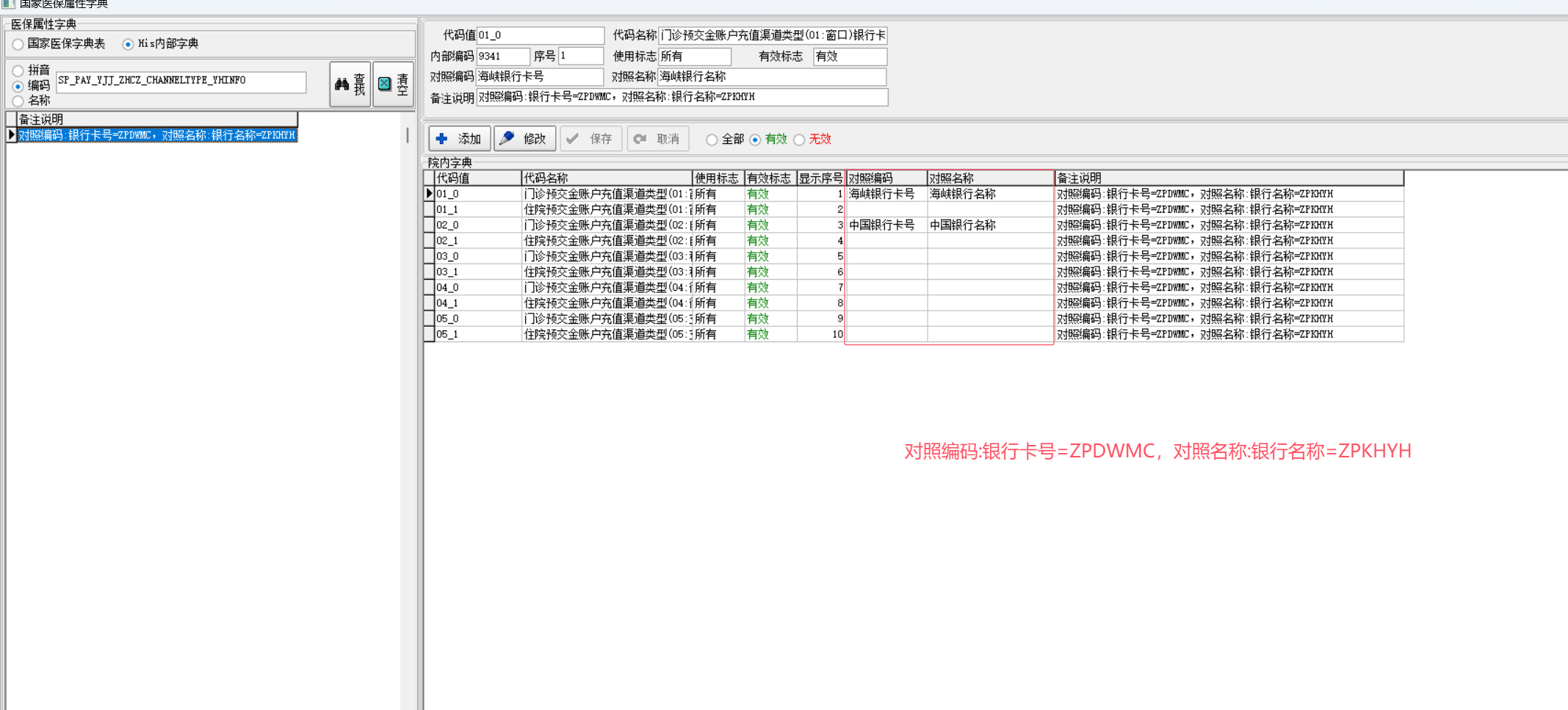Select the 01_1 code cell
Screen dimensions: 1568x710
pos(478,209)
